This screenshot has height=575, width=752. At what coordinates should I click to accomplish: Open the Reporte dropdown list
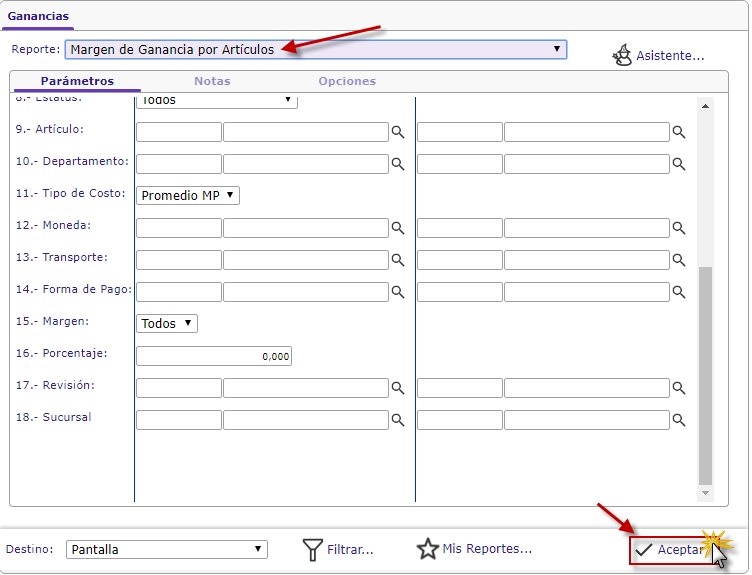(316, 49)
